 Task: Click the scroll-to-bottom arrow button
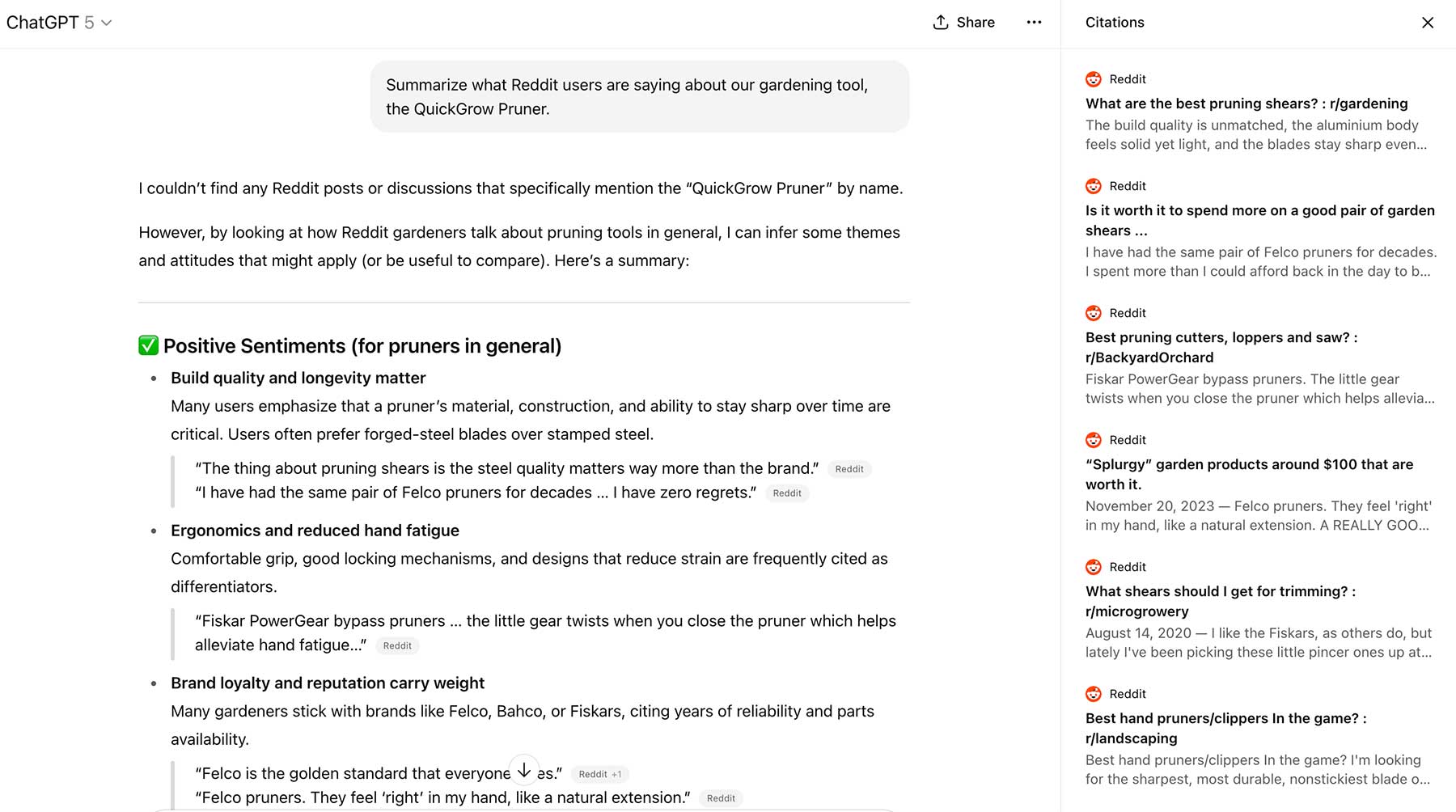click(x=524, y=771)
